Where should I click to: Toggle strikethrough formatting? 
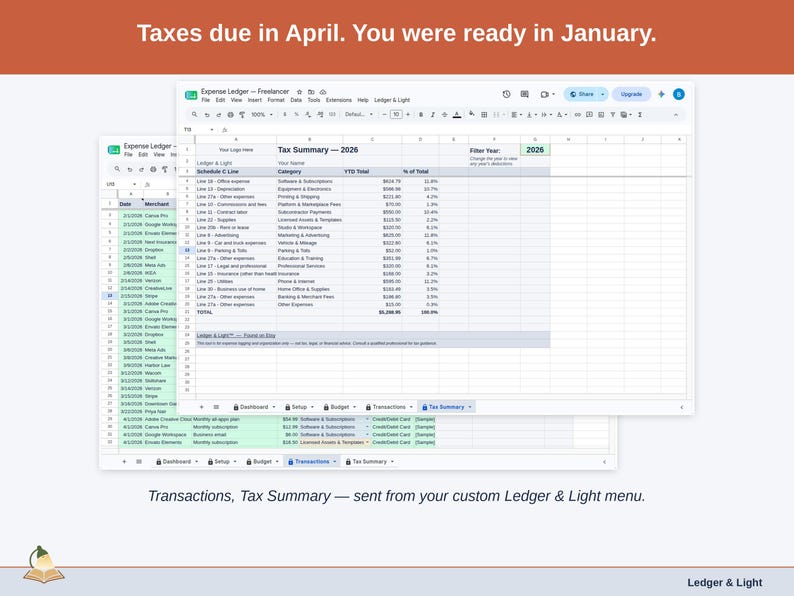(444, 115)
